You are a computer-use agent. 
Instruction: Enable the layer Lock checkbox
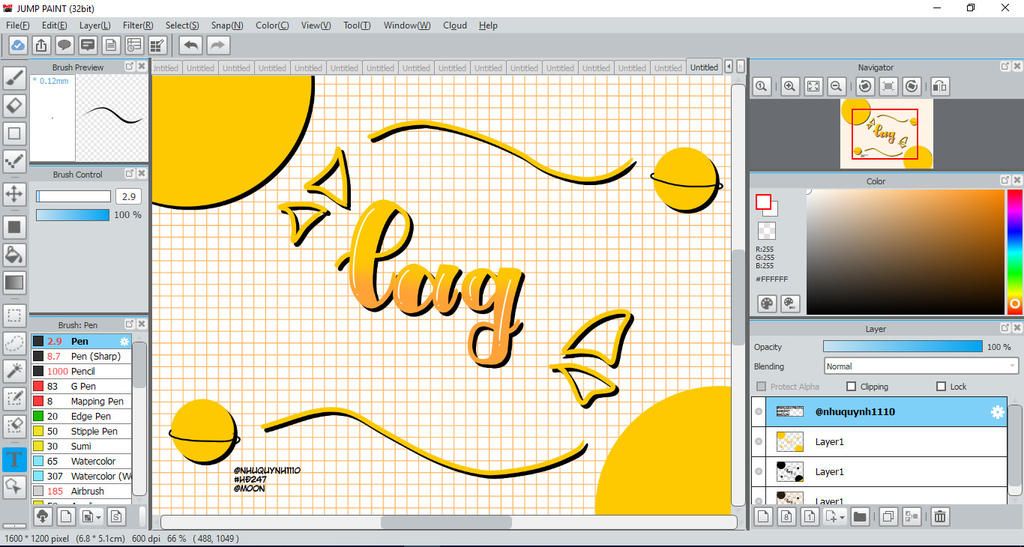(940, 386)
